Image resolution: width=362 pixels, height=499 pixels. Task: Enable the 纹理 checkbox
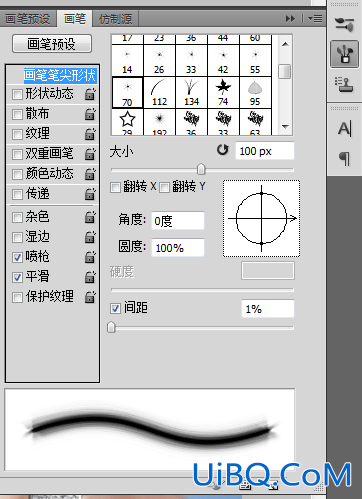pyautogui.click(x=17, y=134)
